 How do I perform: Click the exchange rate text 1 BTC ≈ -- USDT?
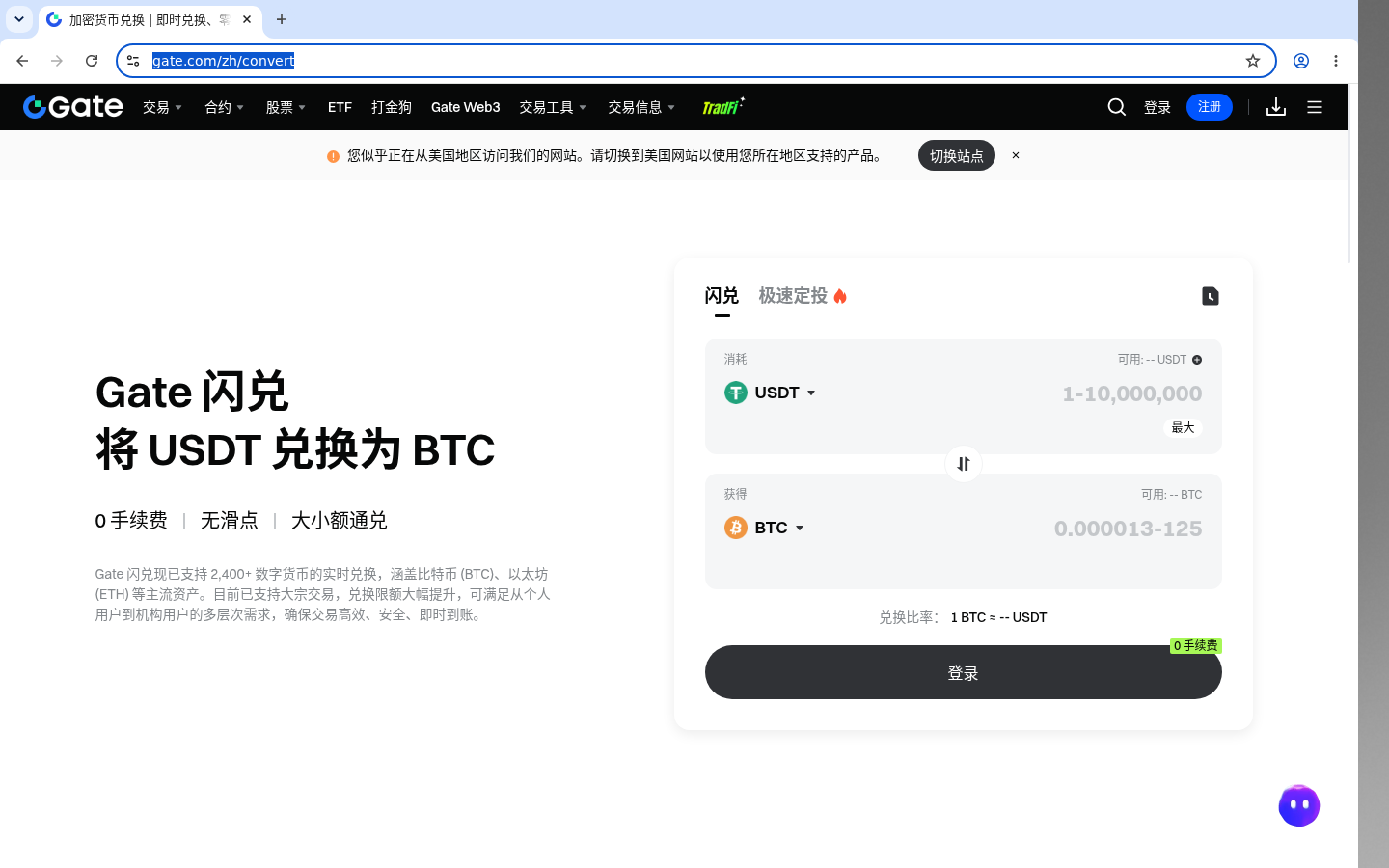click(x=998, y=617)
